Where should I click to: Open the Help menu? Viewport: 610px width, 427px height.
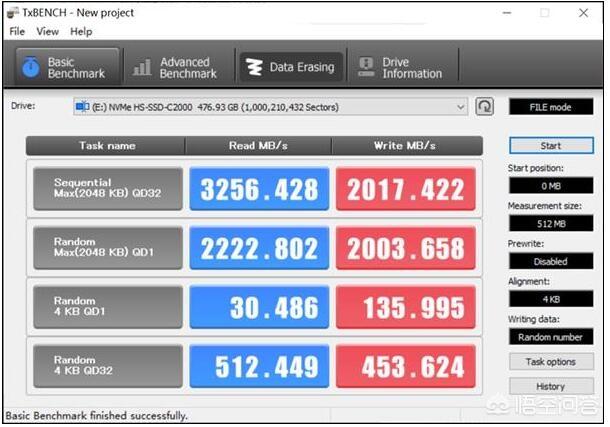point(81,32)
